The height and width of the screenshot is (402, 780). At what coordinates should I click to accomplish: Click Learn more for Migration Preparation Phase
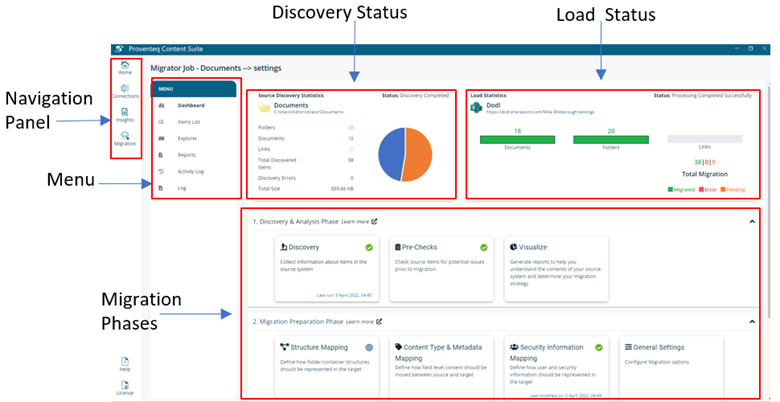tap(360, 322)
